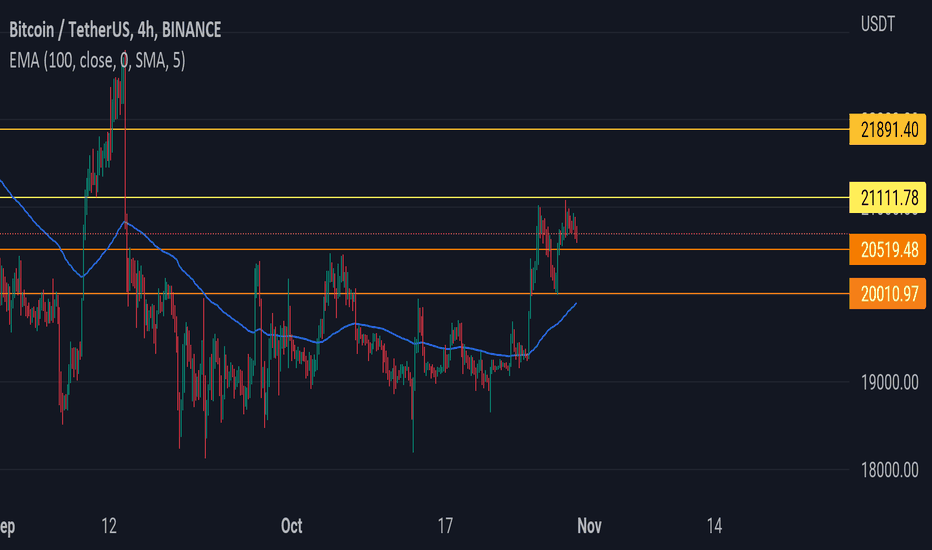Select the EMA (100, close) indicator legend
932x550 pixels.
pyautogui.click(x=97, y=60)
